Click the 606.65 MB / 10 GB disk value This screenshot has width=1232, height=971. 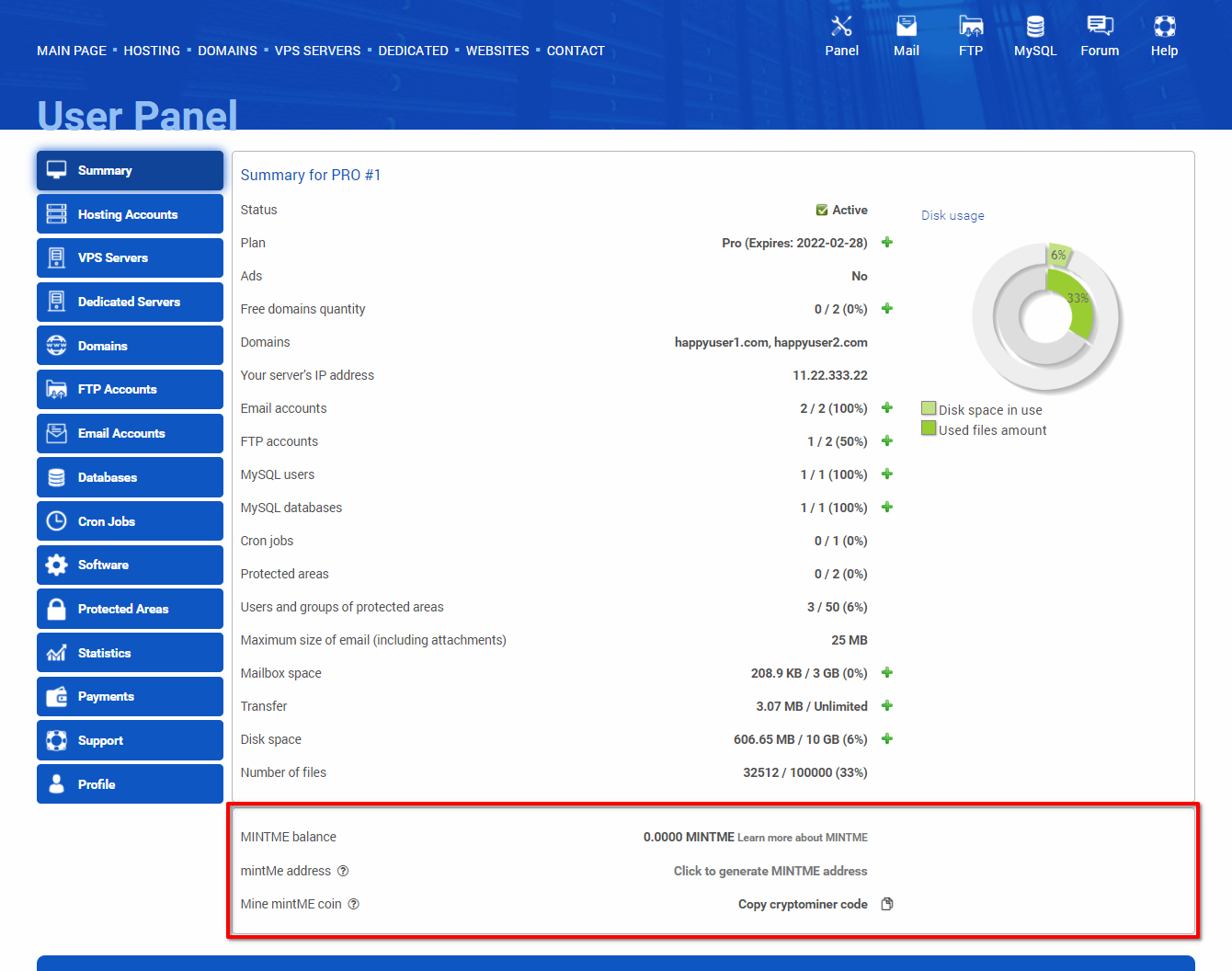point(801,739)
